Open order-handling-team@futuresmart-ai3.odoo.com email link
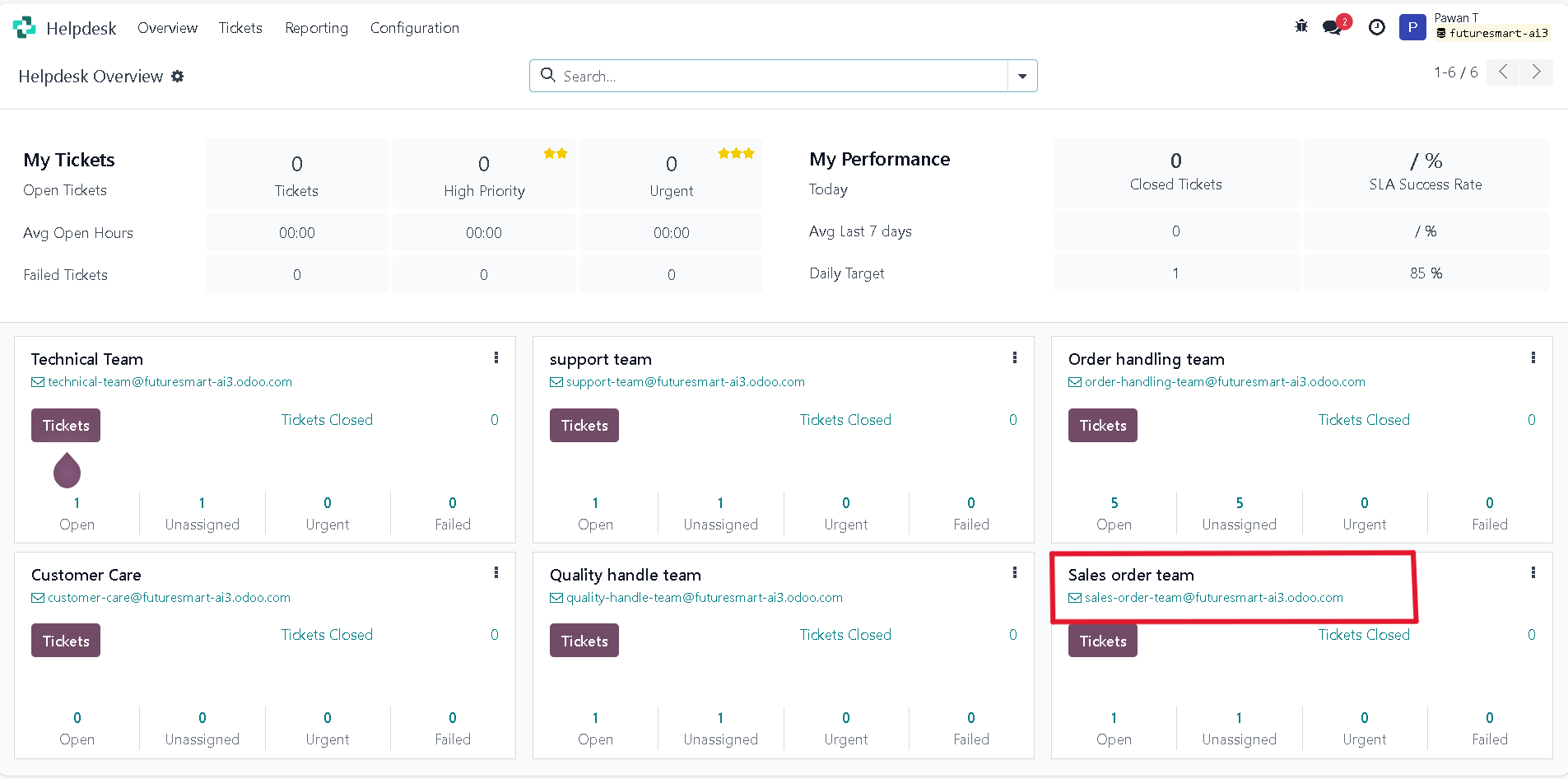Image resolution: width=1568 pixels, height=779 pixels. tap(1225, 382)
